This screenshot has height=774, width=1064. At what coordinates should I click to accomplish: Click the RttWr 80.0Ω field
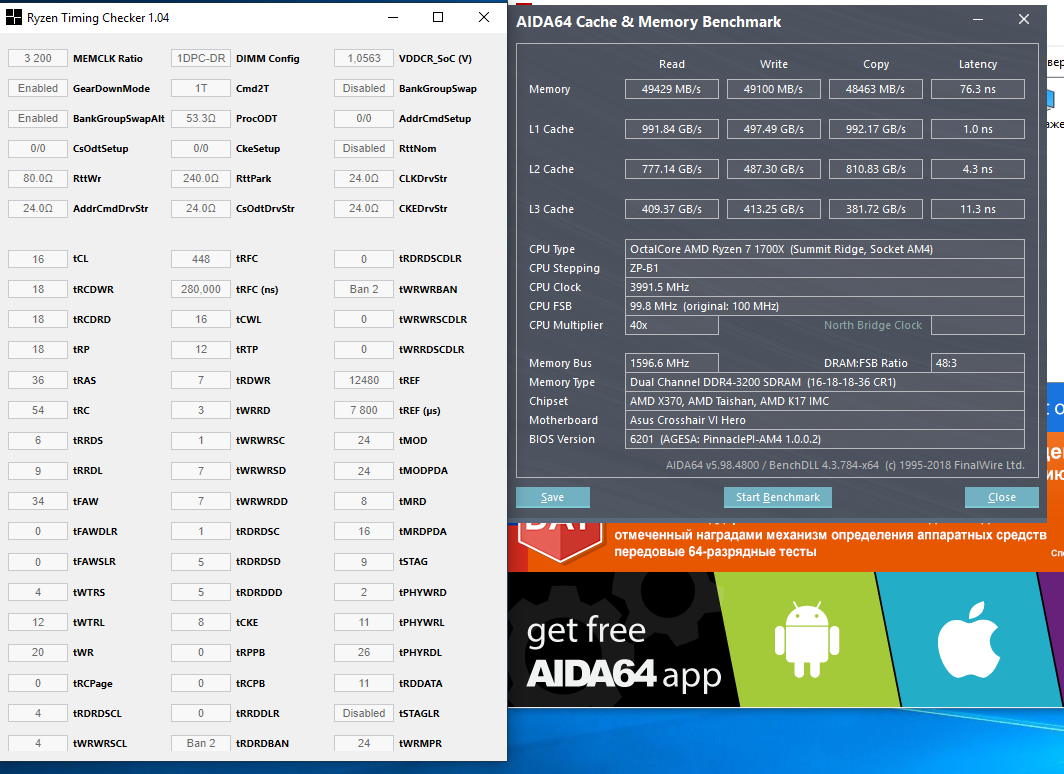tap(38, 178)
